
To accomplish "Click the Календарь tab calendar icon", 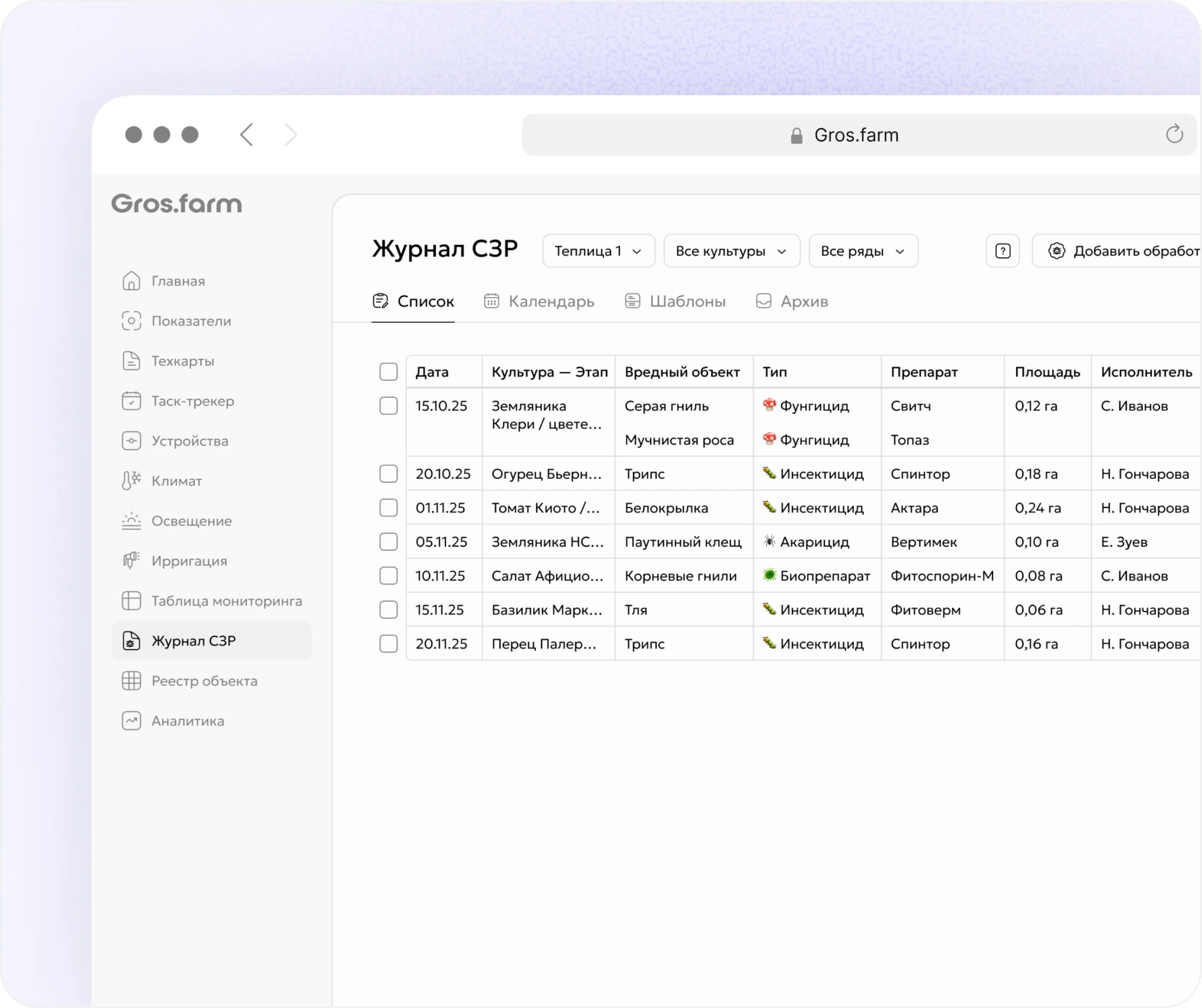I will pos(492,301).
